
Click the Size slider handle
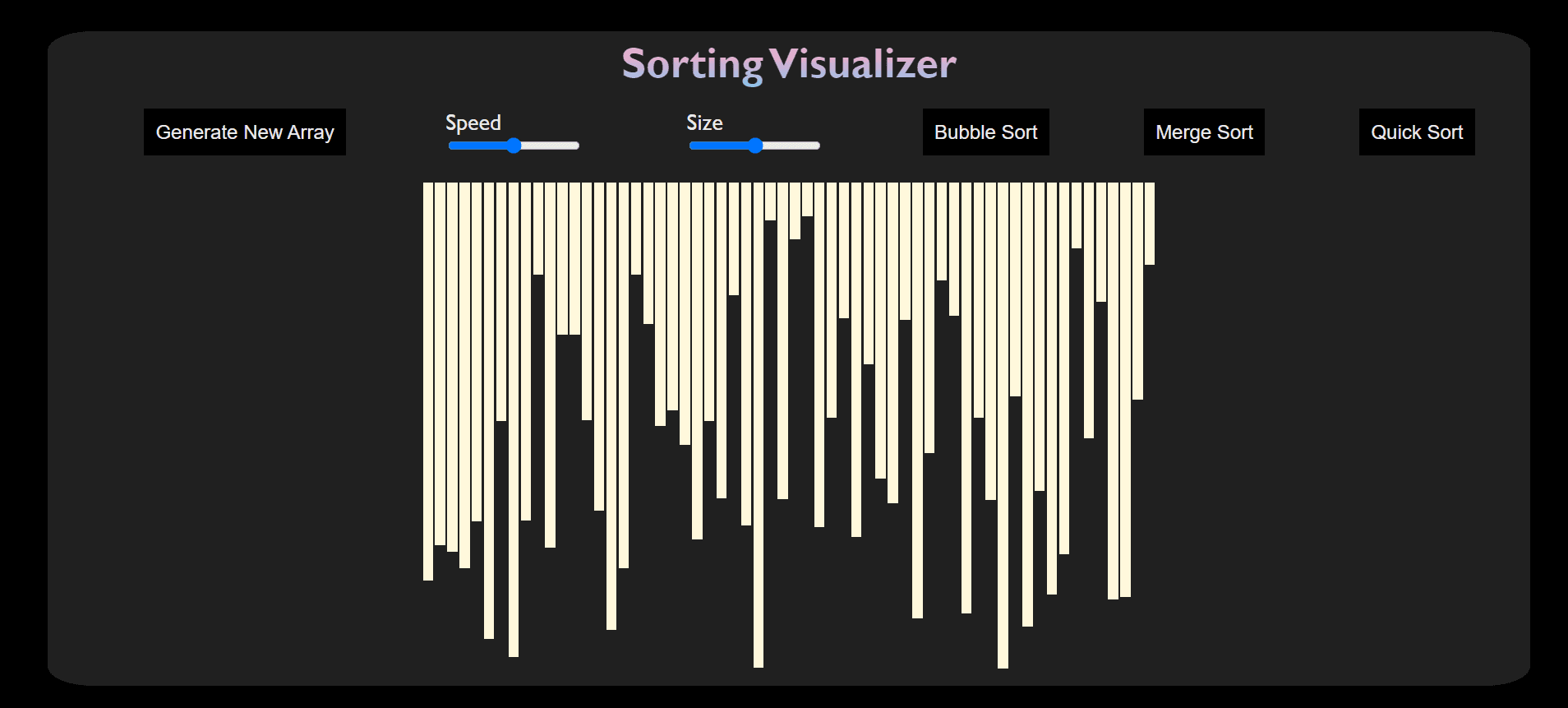tap(754, 146)
